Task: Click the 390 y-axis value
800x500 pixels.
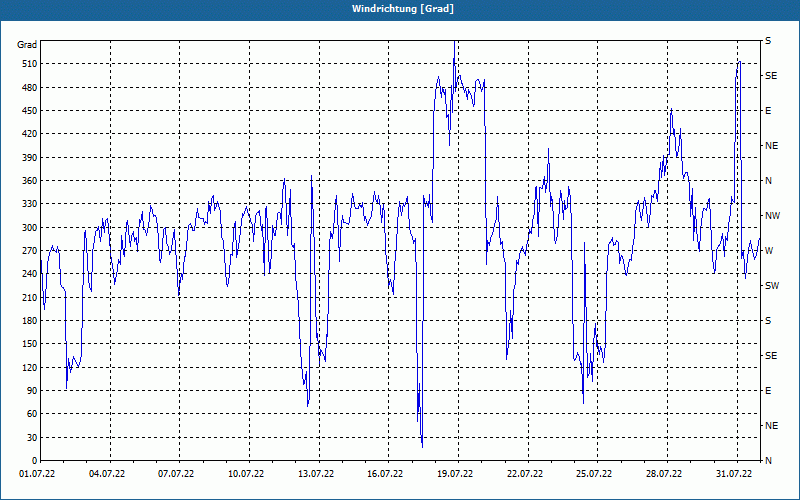Action: 30,158
